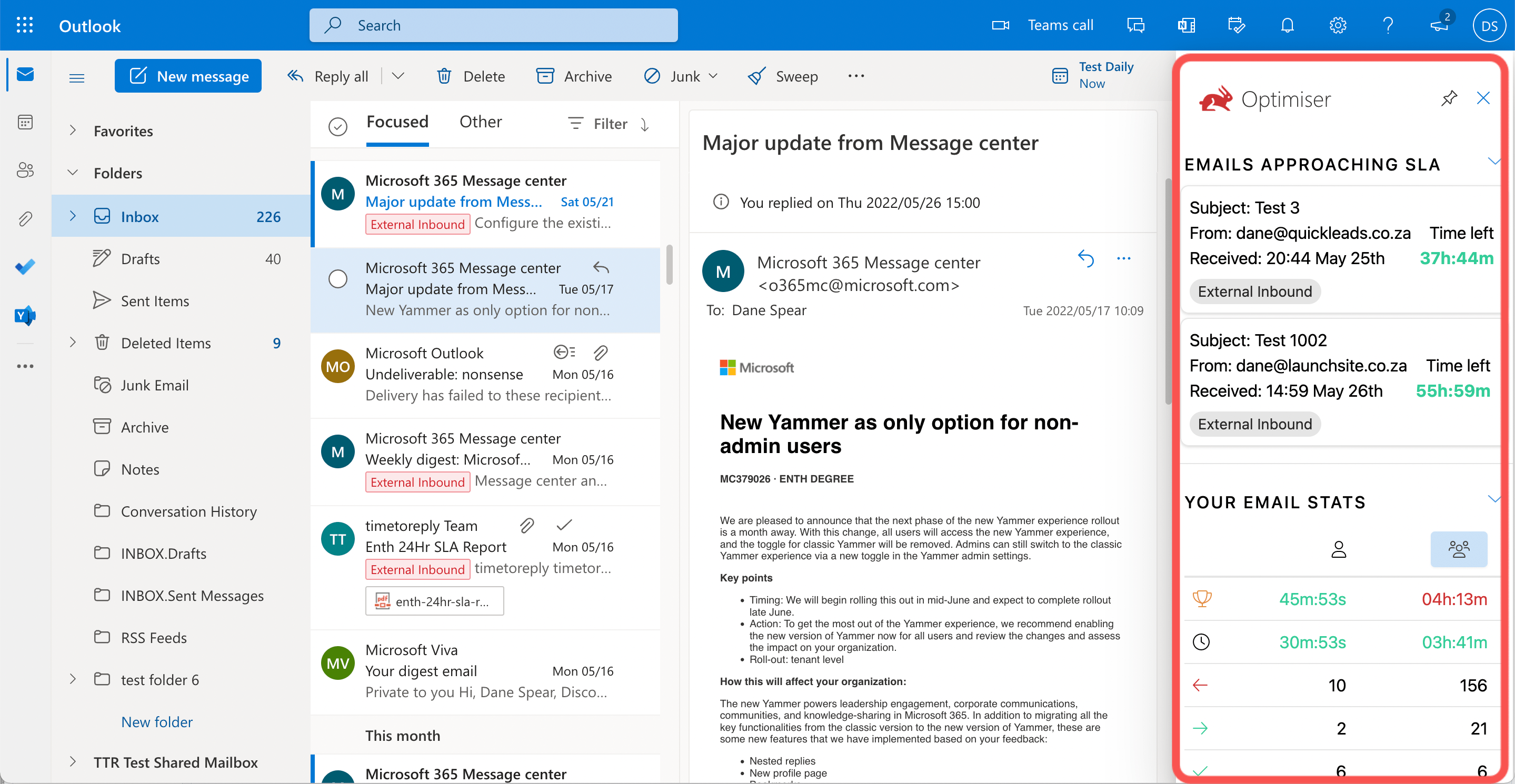Open Archive folder
Image resolution: width=1515 pixels, height=784 pixels.
(x=181, y=427)
